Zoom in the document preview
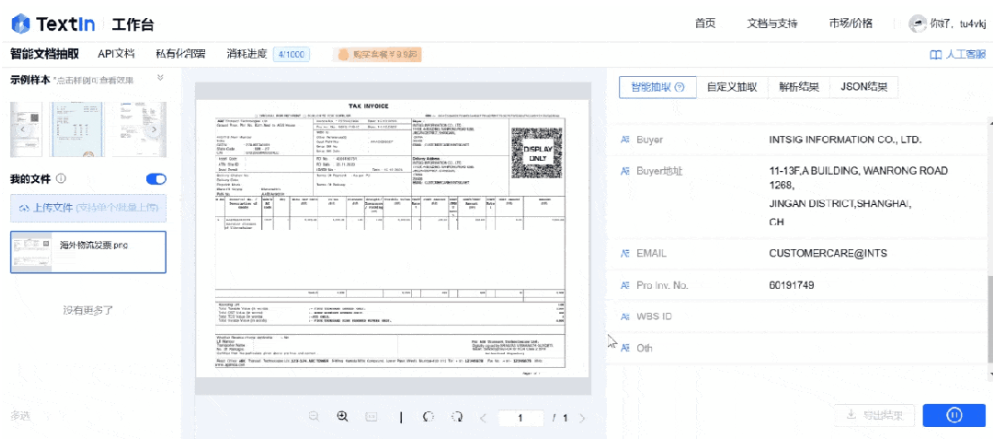 [x=342, y=417]
